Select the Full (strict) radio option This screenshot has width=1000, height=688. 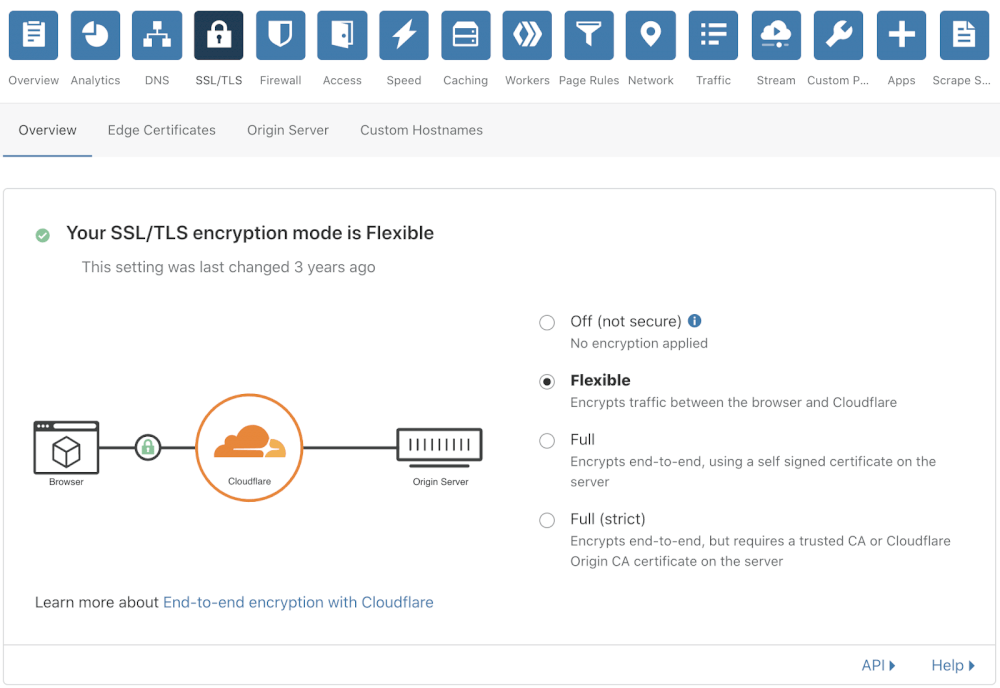547,520
